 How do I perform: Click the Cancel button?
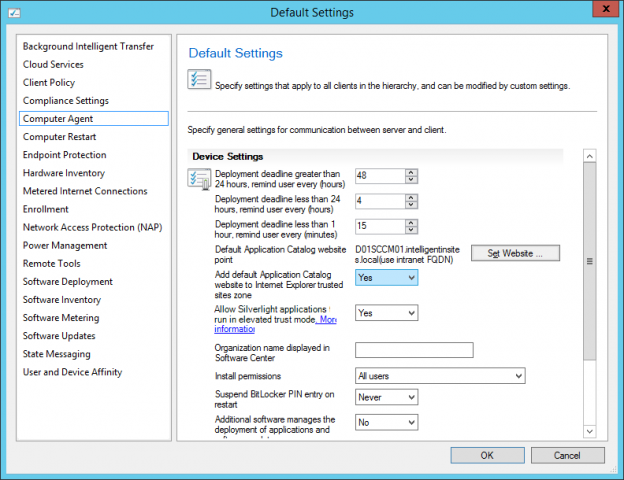coord(567,455)
